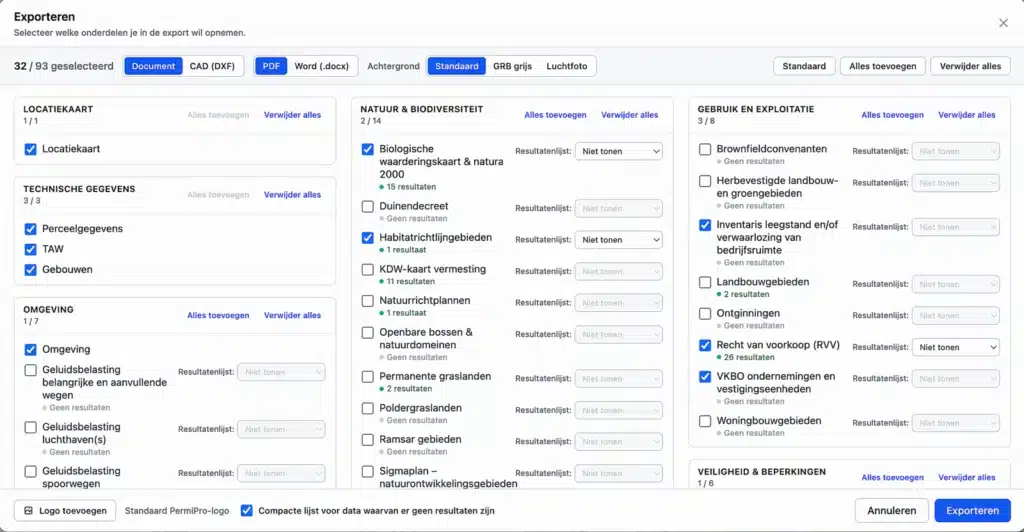The image size is (1024, 532).
Task: Check Sigmaplan natuurontwikkelingsgebieden checkbox
Action: click(368, 471)
